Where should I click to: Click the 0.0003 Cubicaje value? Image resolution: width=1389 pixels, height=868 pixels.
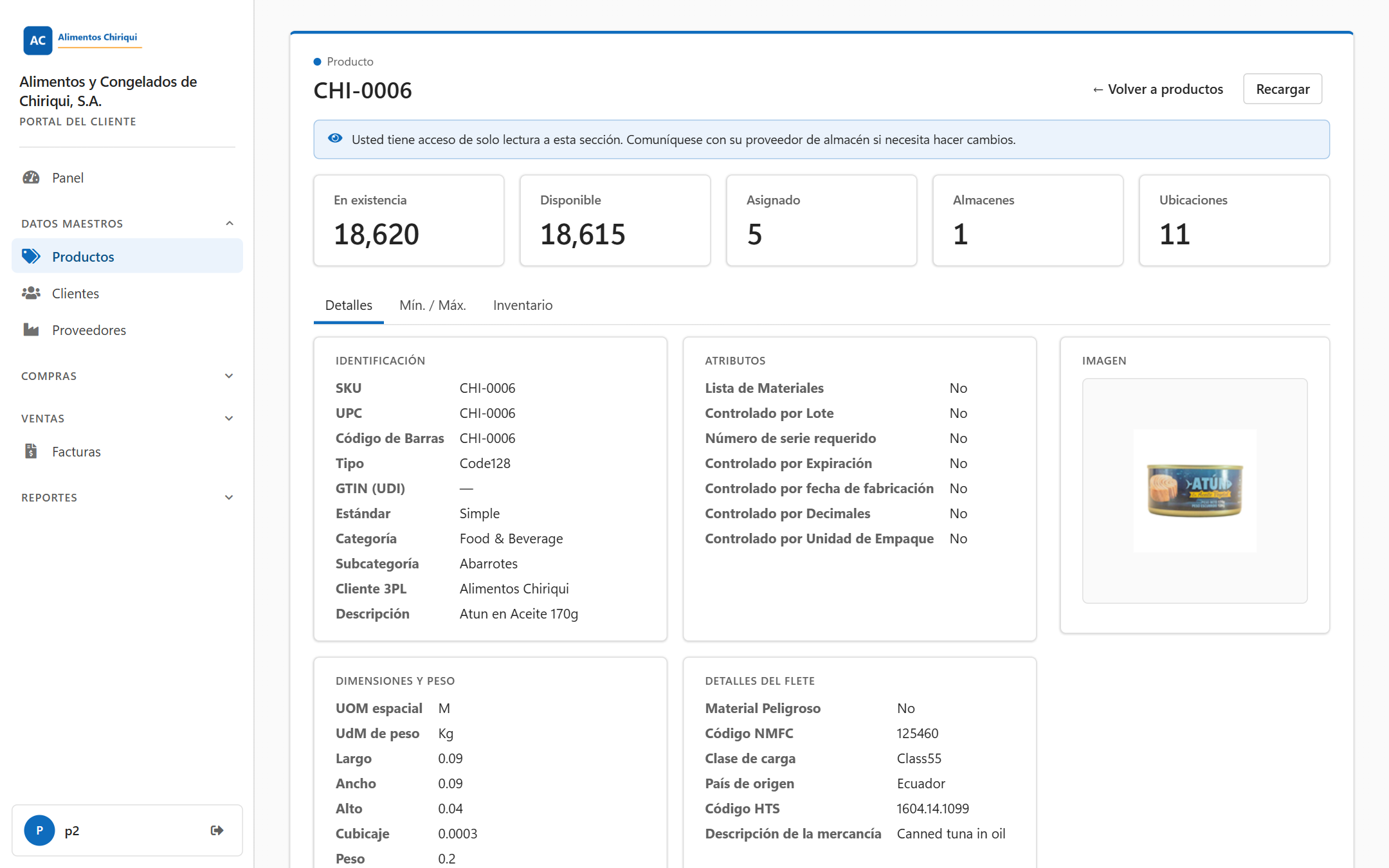pyautogui.click(x=458, y=833)
